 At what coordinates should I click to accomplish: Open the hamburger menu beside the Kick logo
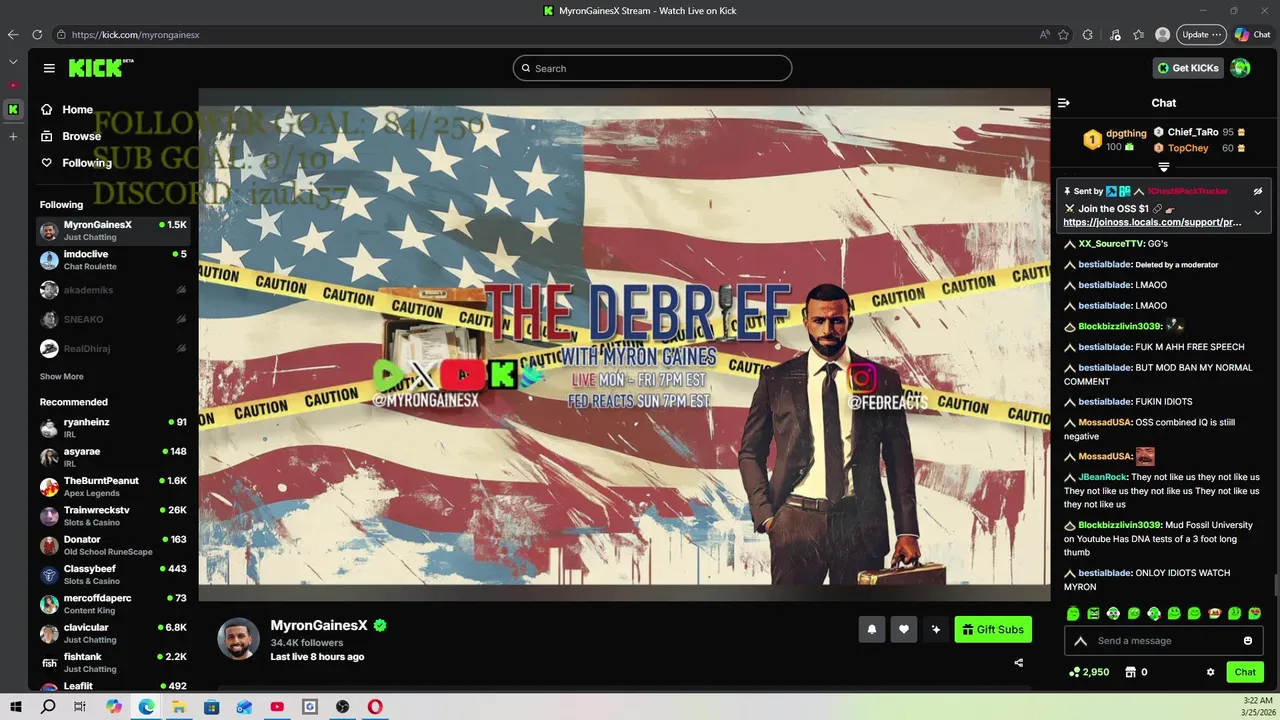pyautogui.click(x=49, y=68)
